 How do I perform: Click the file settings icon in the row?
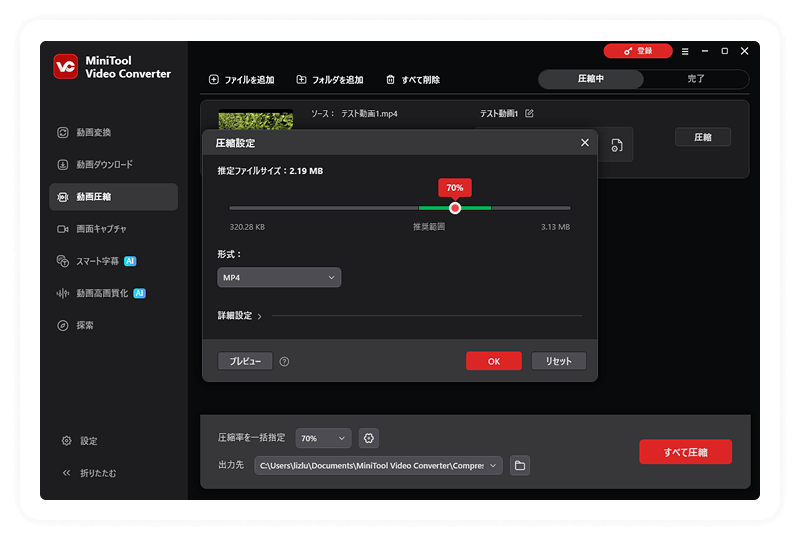(x=617, y=145)
